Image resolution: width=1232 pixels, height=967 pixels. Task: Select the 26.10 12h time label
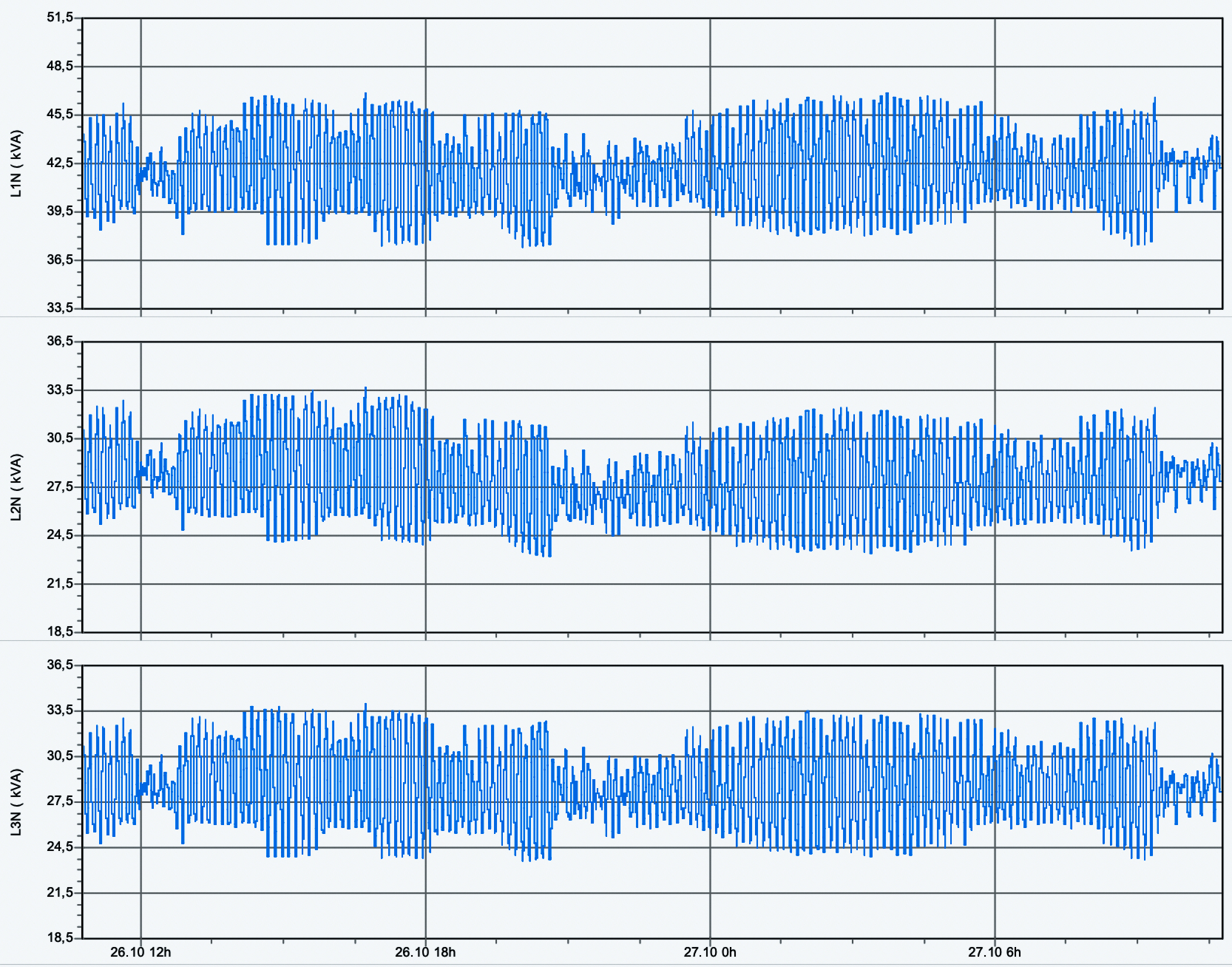(141, 951)
